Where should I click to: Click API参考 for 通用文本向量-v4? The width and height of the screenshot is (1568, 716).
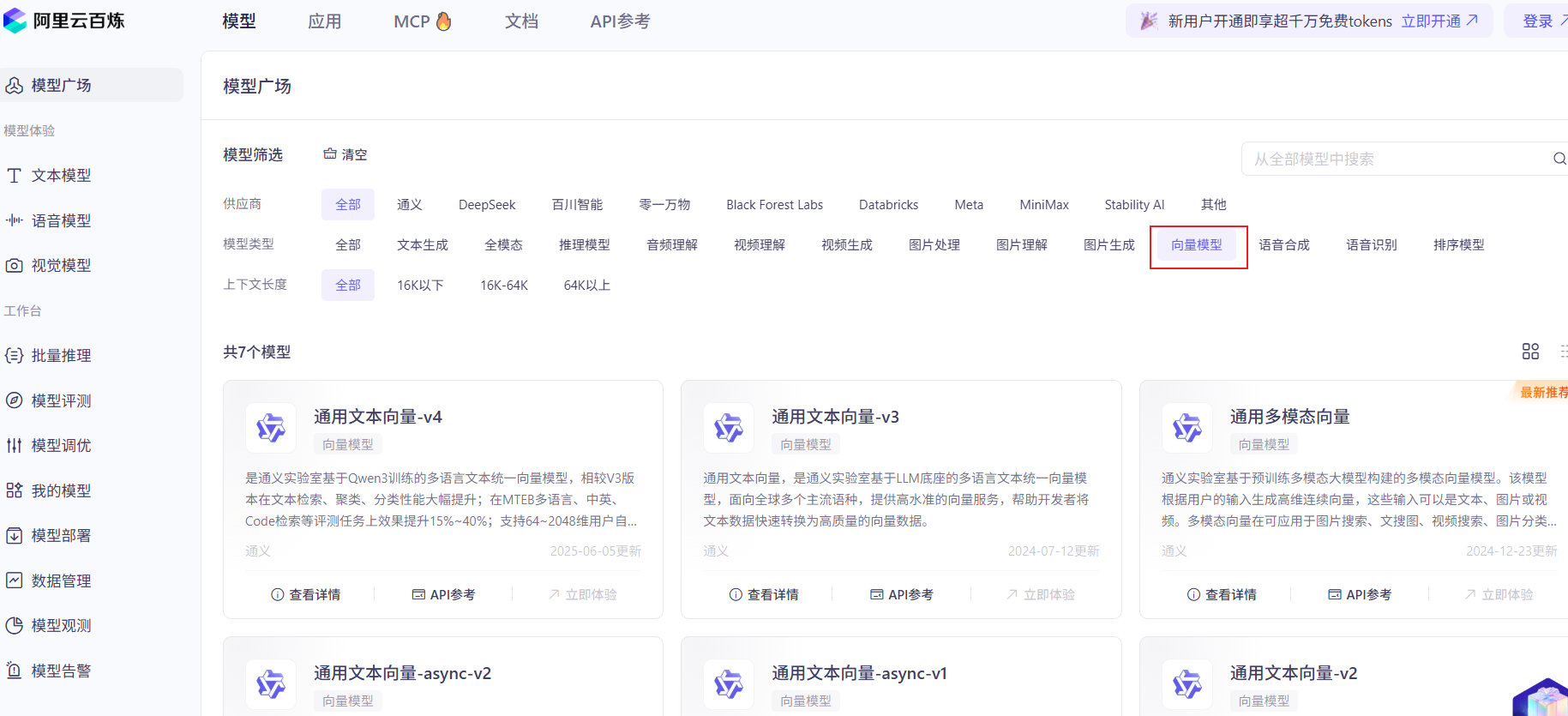(443, 594)
